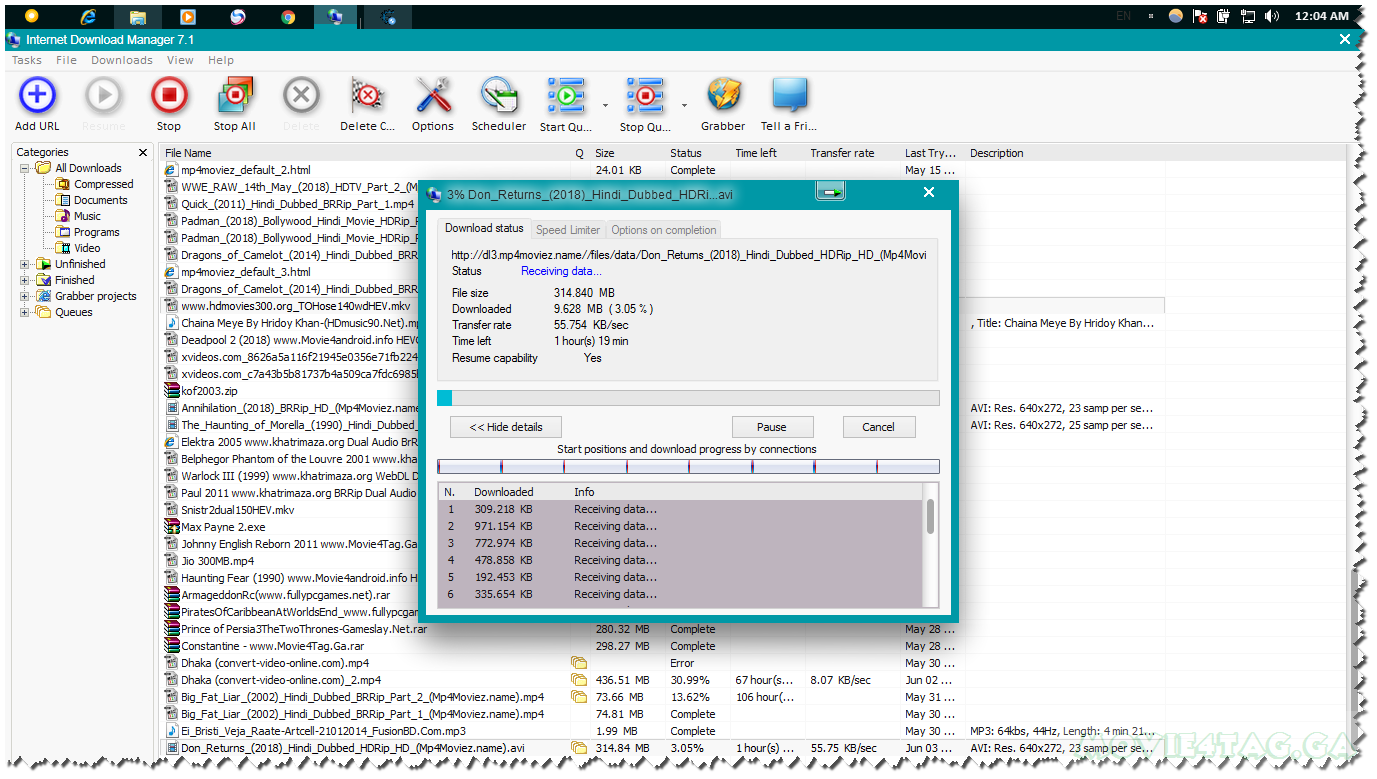The height and width of the screenshot is (779, 1377).
Task: Switch to the Options on completion tab
Action: (x=664, y=230)
